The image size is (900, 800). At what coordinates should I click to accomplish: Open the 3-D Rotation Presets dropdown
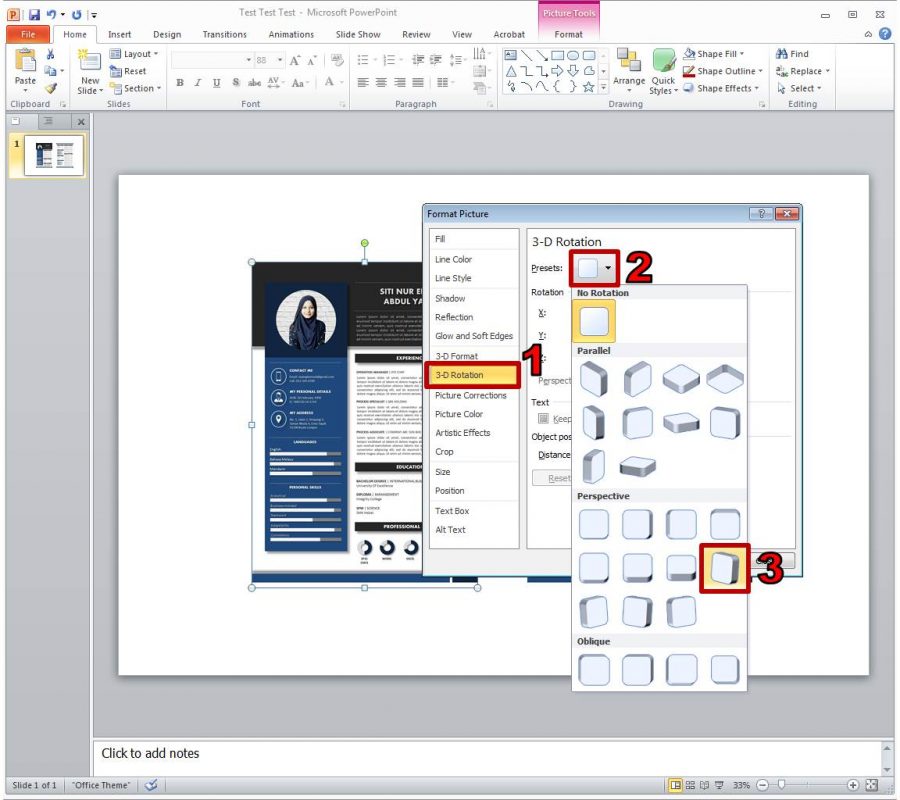(x=596, y=268)
